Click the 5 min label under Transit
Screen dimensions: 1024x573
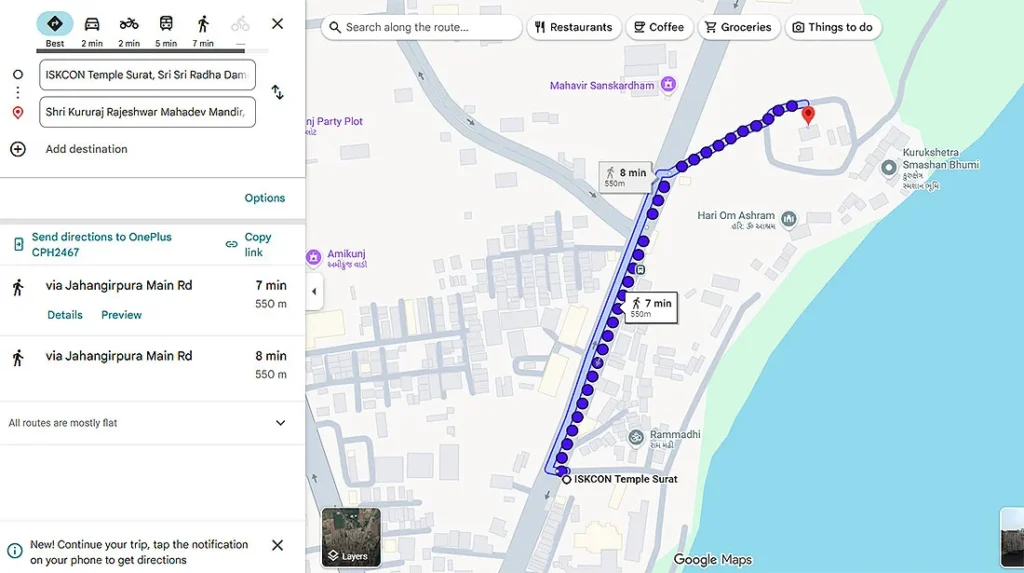pyautogui.click(x=166, y=44)
